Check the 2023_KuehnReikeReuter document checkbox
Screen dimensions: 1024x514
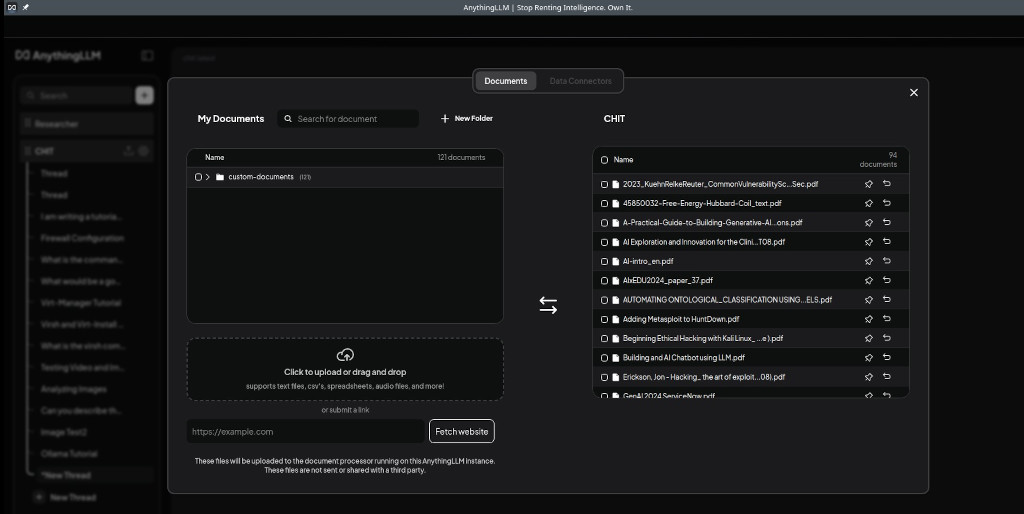[x=604, y=185]
